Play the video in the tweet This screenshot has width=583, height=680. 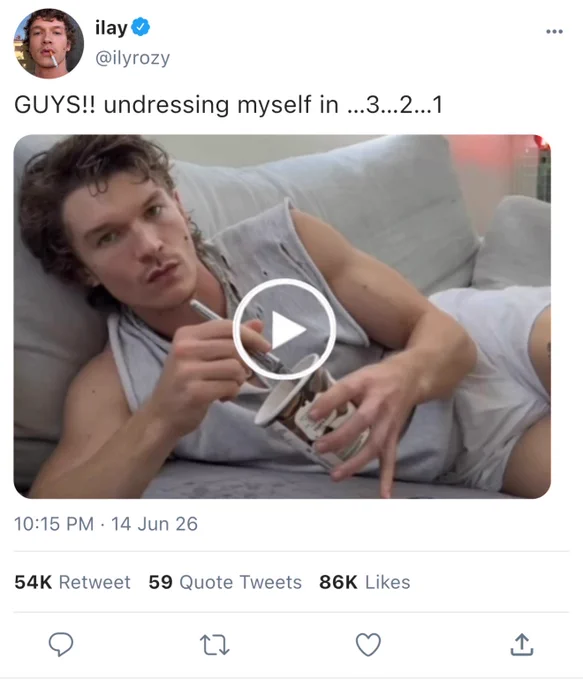pos(285,329)
